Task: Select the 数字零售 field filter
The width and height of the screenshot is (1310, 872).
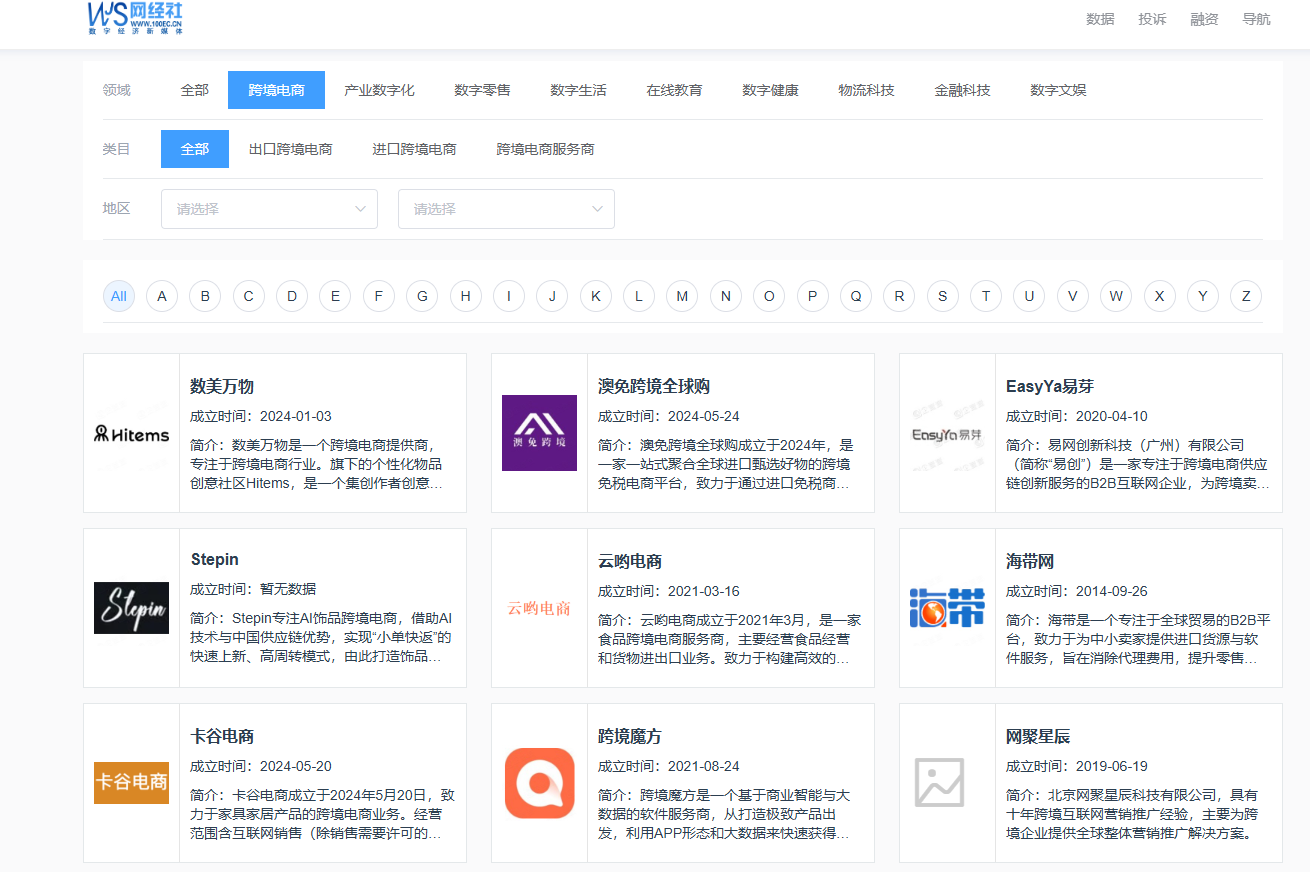Action: (x=482, y=90)
